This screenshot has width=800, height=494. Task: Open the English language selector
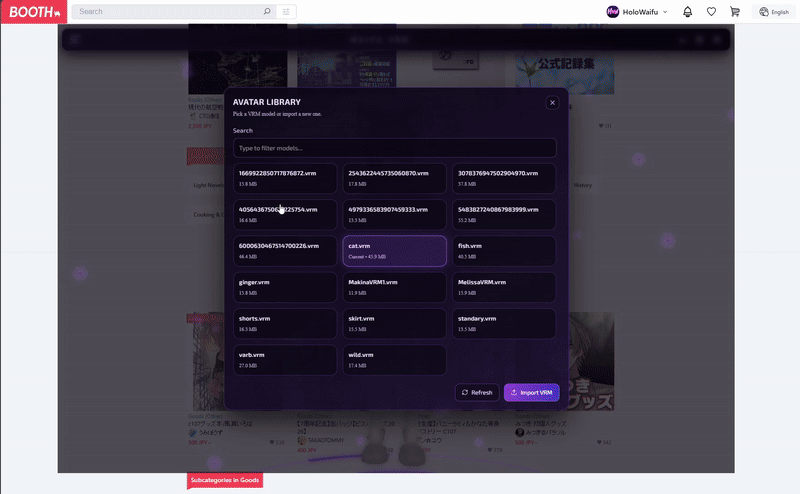774,12
